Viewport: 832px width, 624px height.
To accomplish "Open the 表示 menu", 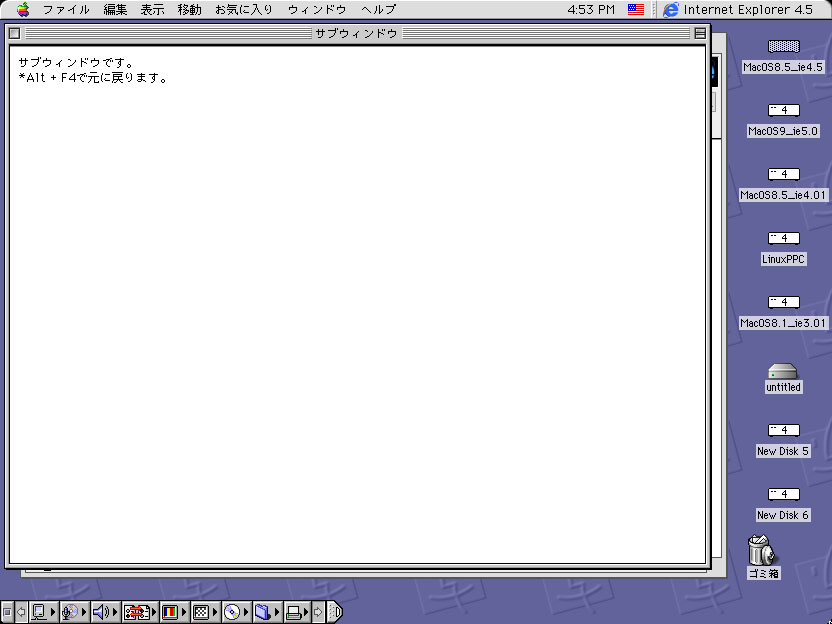I will [x=152, y=10].
